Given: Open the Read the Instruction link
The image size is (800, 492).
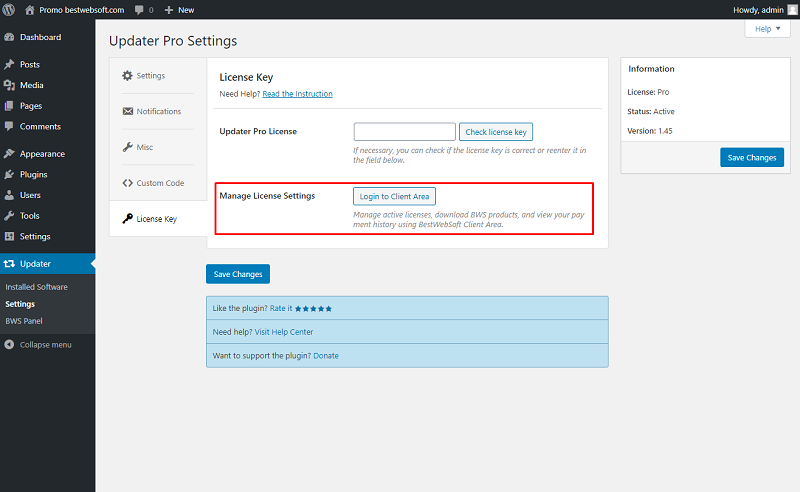Looking at the screenshot, I should pos(297,94).
